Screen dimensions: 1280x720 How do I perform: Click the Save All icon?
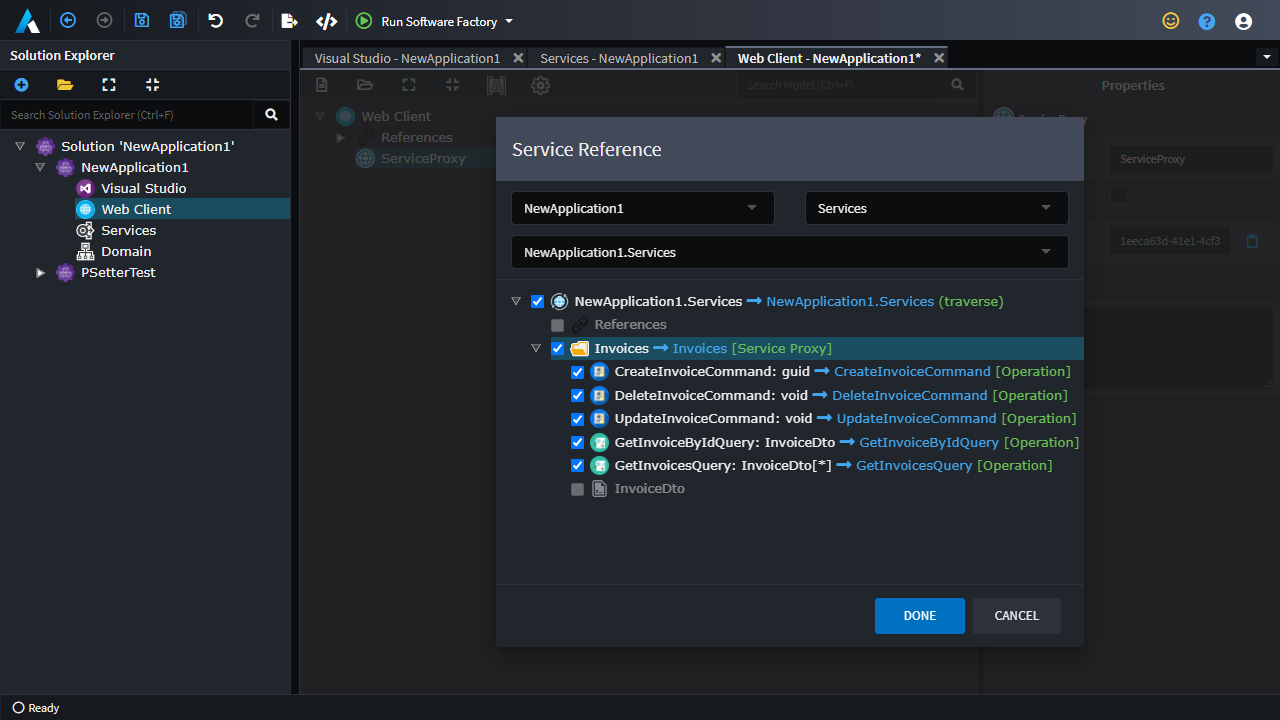tap(178, 20)
